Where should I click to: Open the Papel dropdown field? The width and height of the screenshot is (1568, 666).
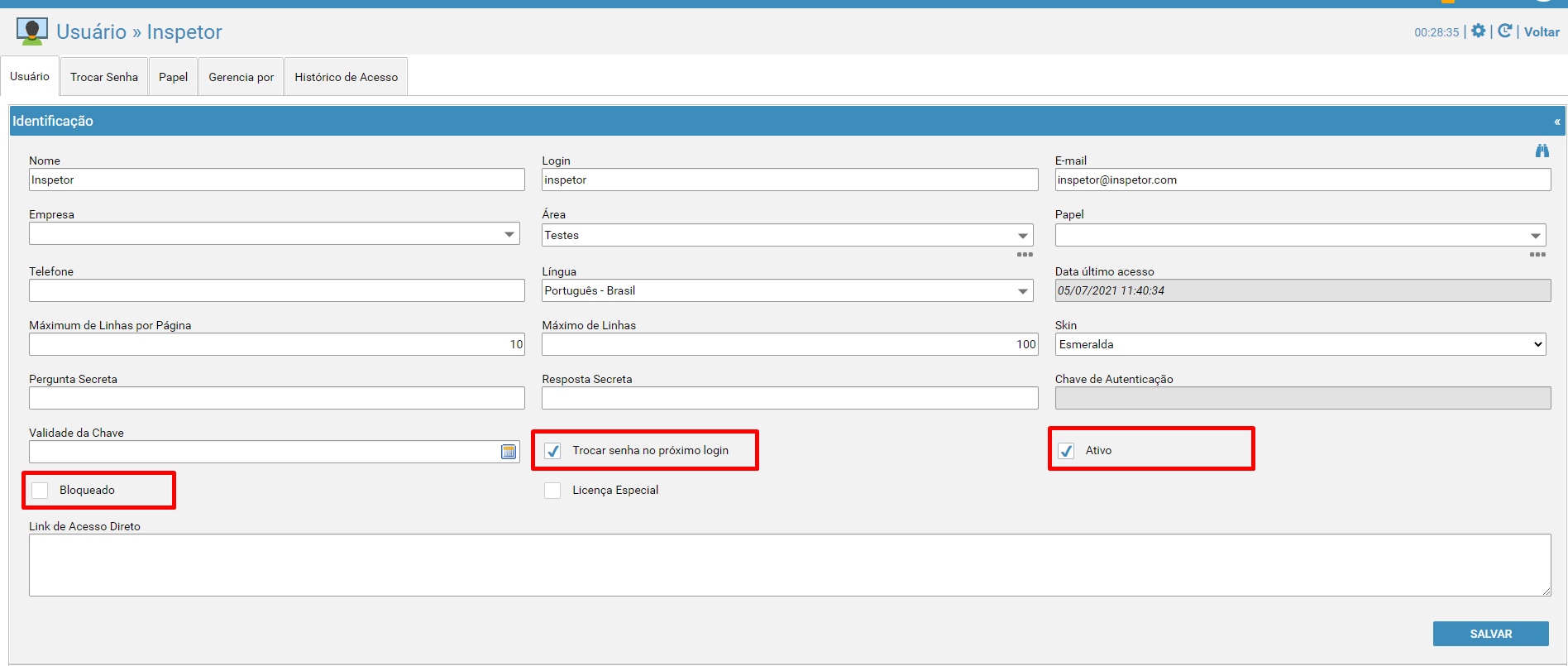click(1300, 235)
